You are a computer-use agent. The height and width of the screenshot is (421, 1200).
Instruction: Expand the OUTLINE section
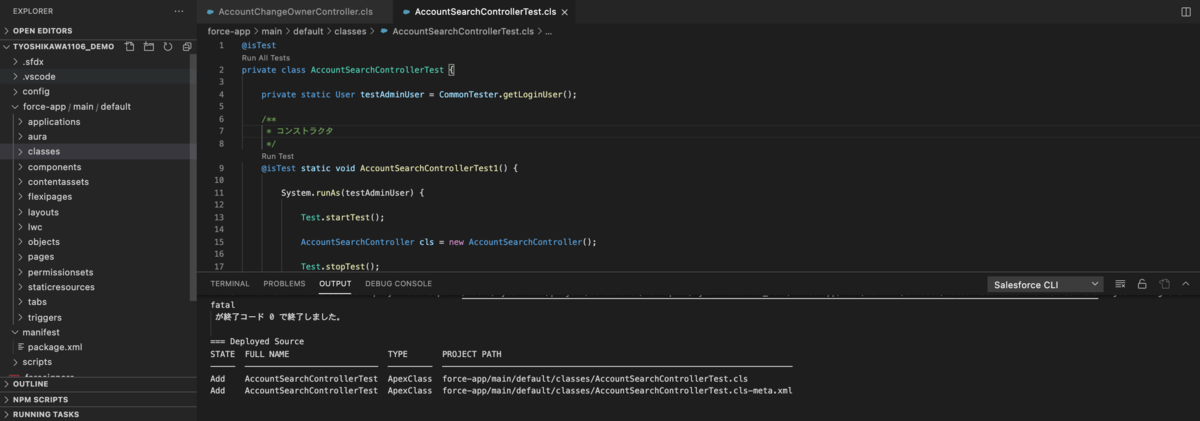point(30,384)
